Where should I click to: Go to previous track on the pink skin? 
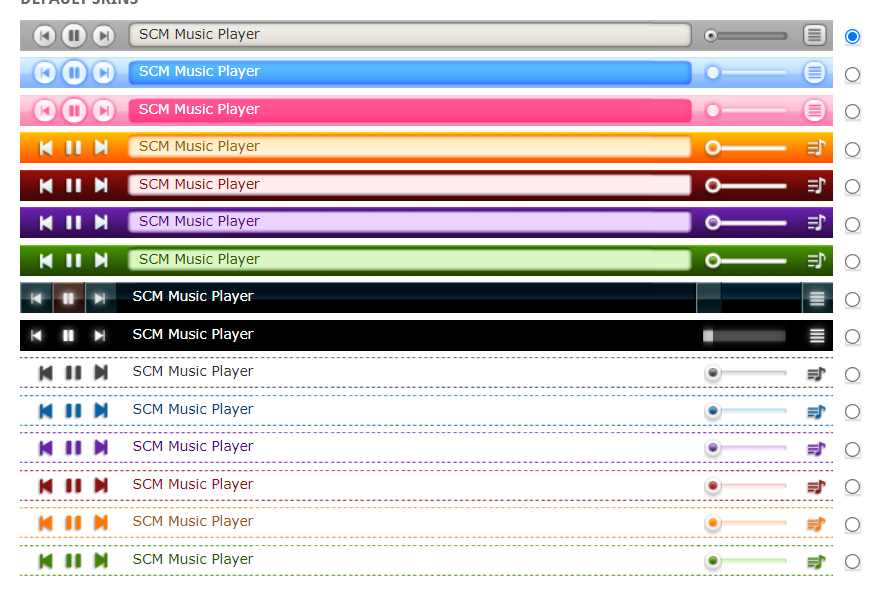pos(43,110)
